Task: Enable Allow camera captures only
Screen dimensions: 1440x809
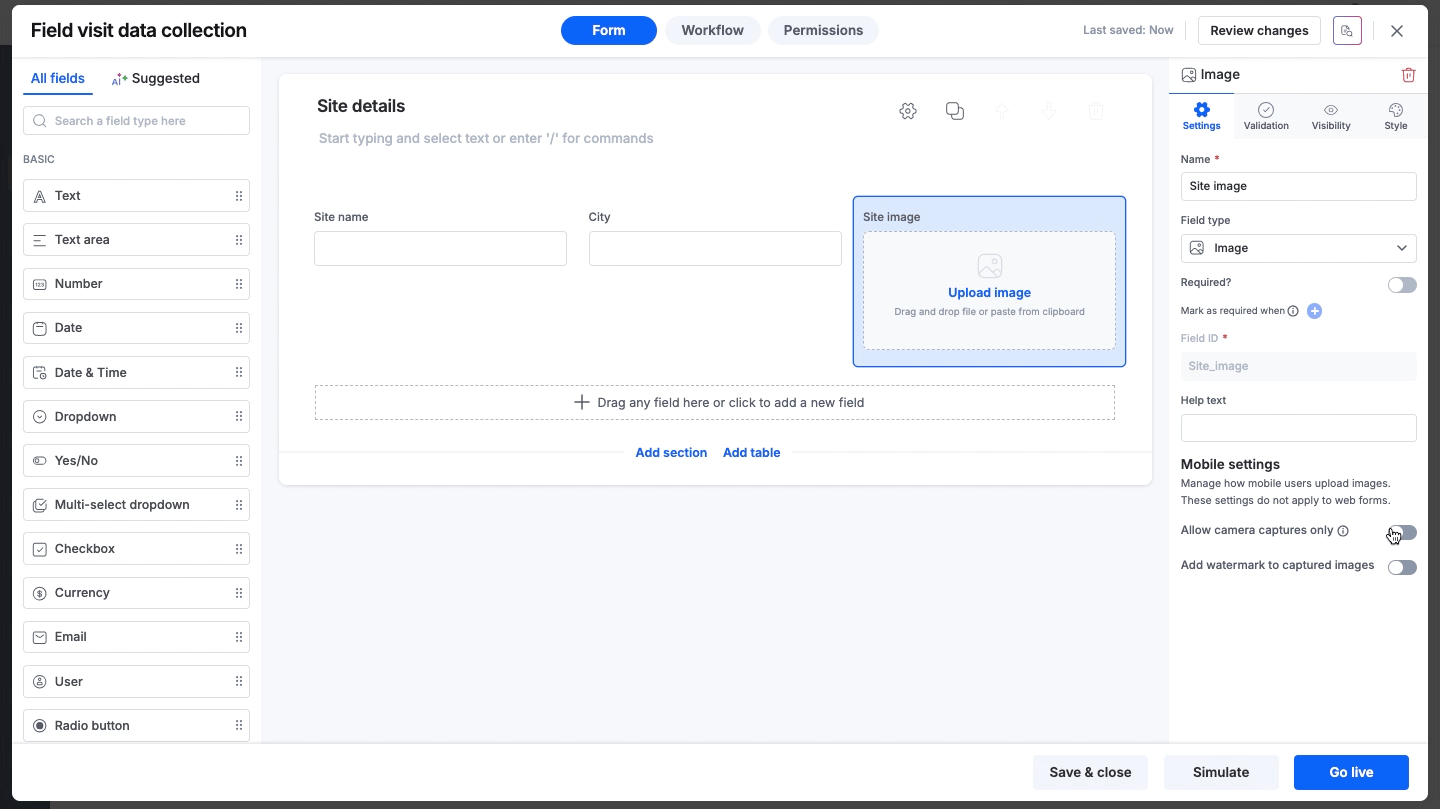Action: [1401, 533]
